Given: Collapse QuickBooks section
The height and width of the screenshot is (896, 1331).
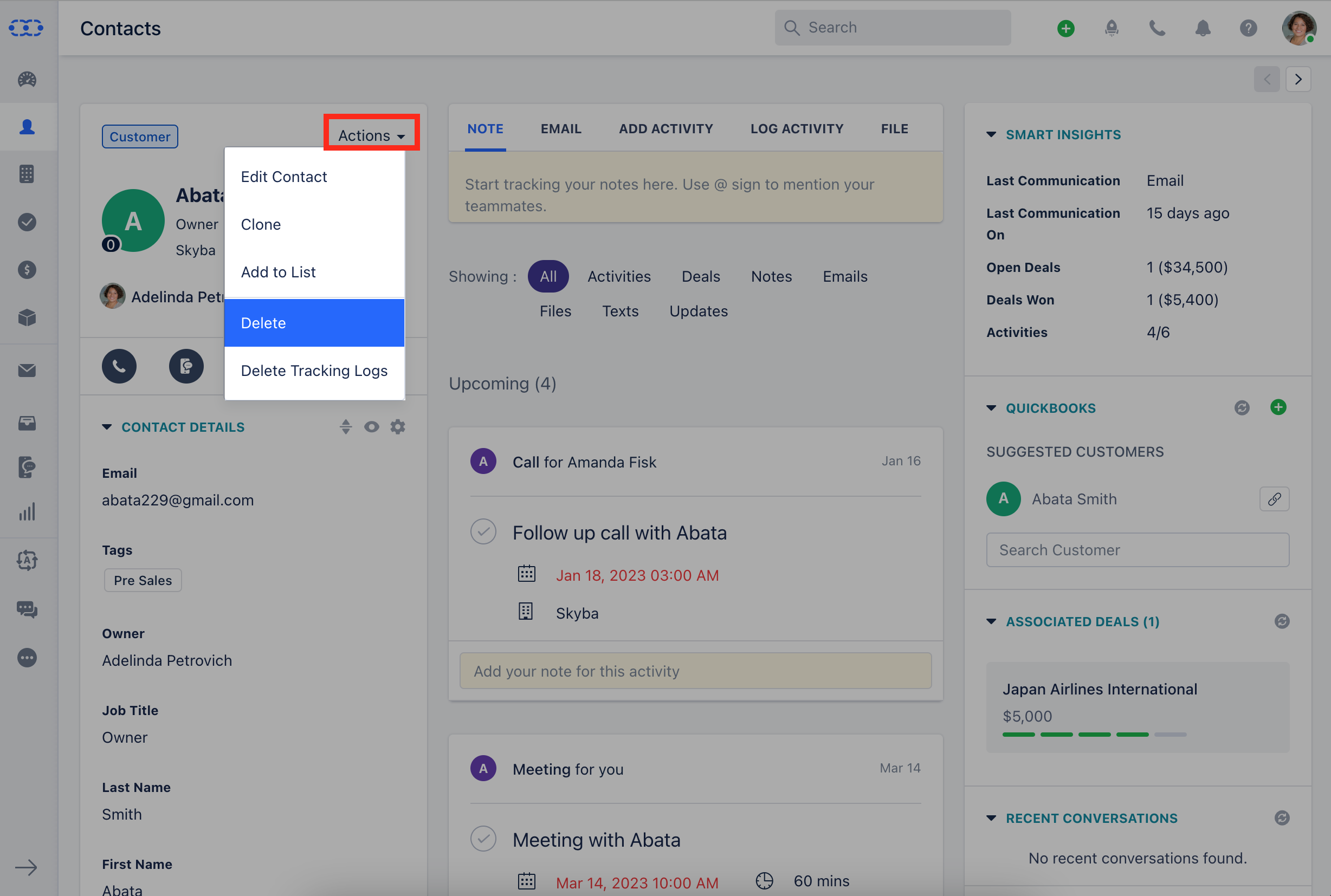Looking at the screenshot, I should (991, 408).
